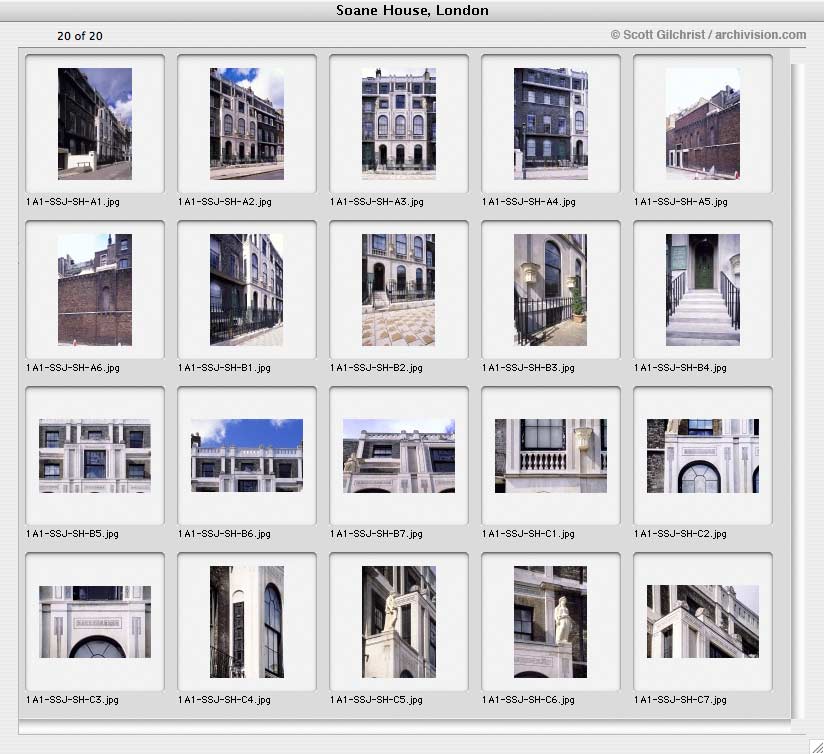The height and width of the screenshot is (754, 824).
Task: Click the 1A1-SSJ-SH-A4 thumbnail image
Action: [551, 124]
